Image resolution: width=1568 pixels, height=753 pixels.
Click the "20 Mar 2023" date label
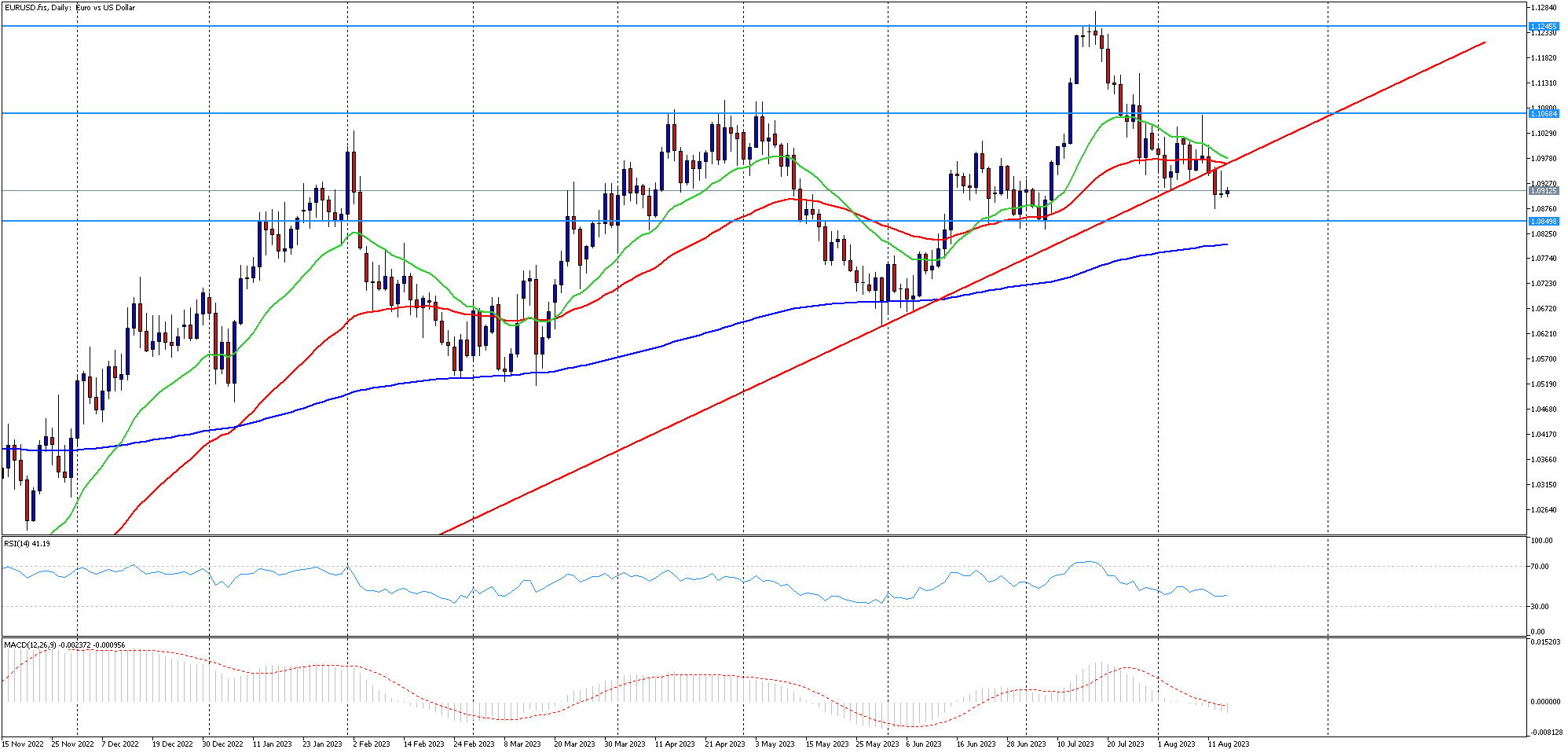(575, 744)
